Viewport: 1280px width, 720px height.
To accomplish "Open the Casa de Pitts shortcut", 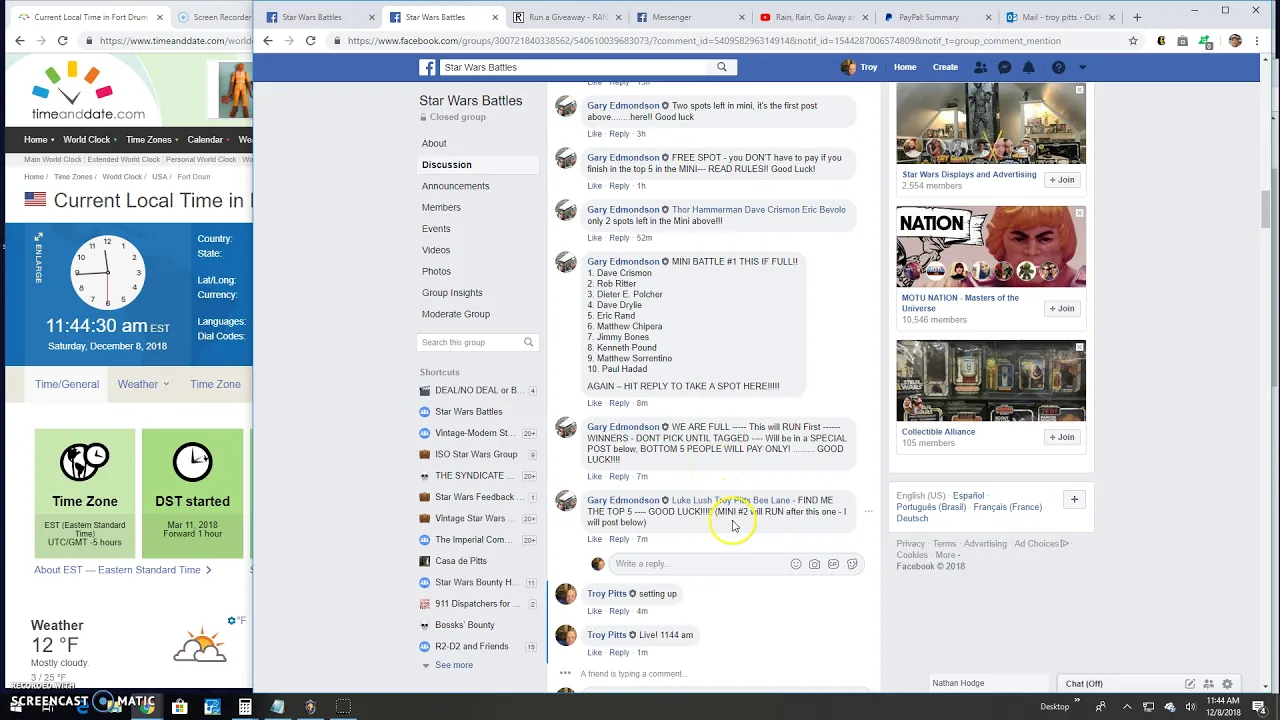I will 461,561.
